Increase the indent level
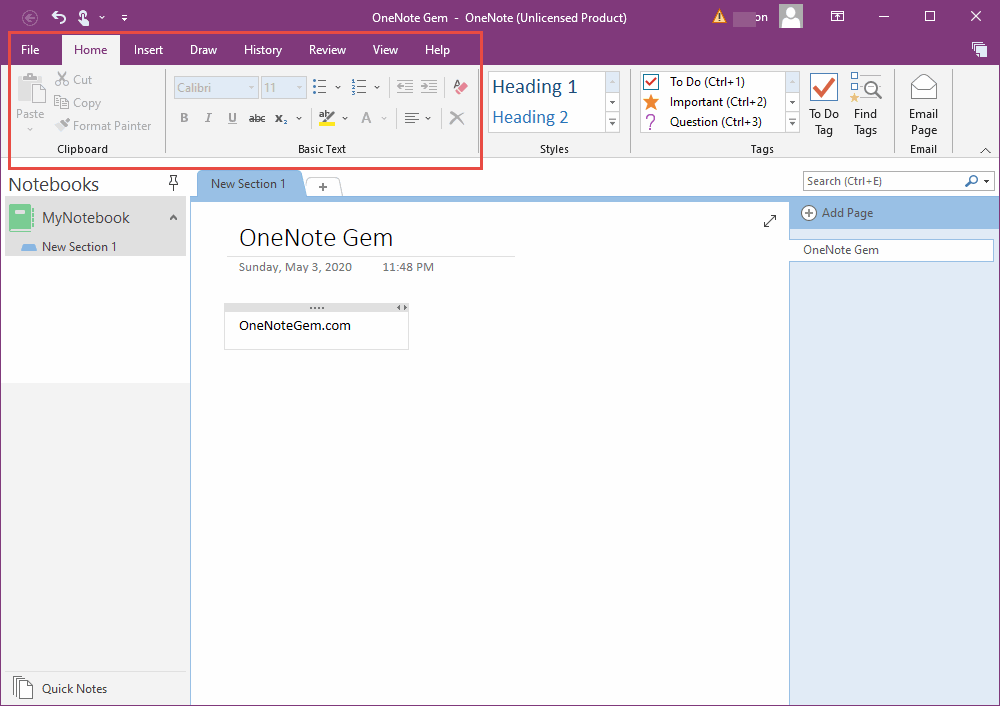Screen dimensions: 1000x706 429,87
